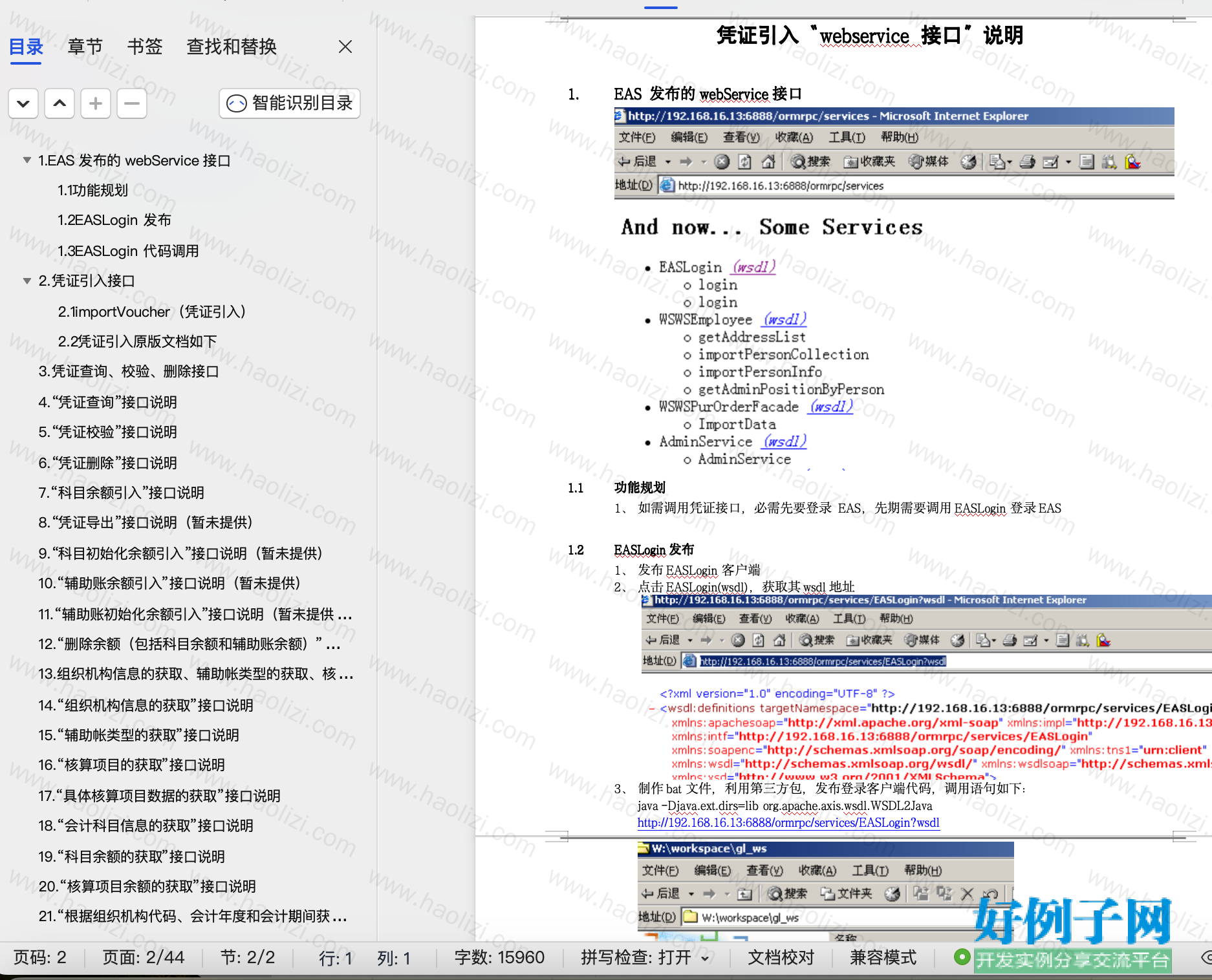Click the document title 凭证引入 webservice 接口 说明
1212x980 pixels.
(870, 35)
